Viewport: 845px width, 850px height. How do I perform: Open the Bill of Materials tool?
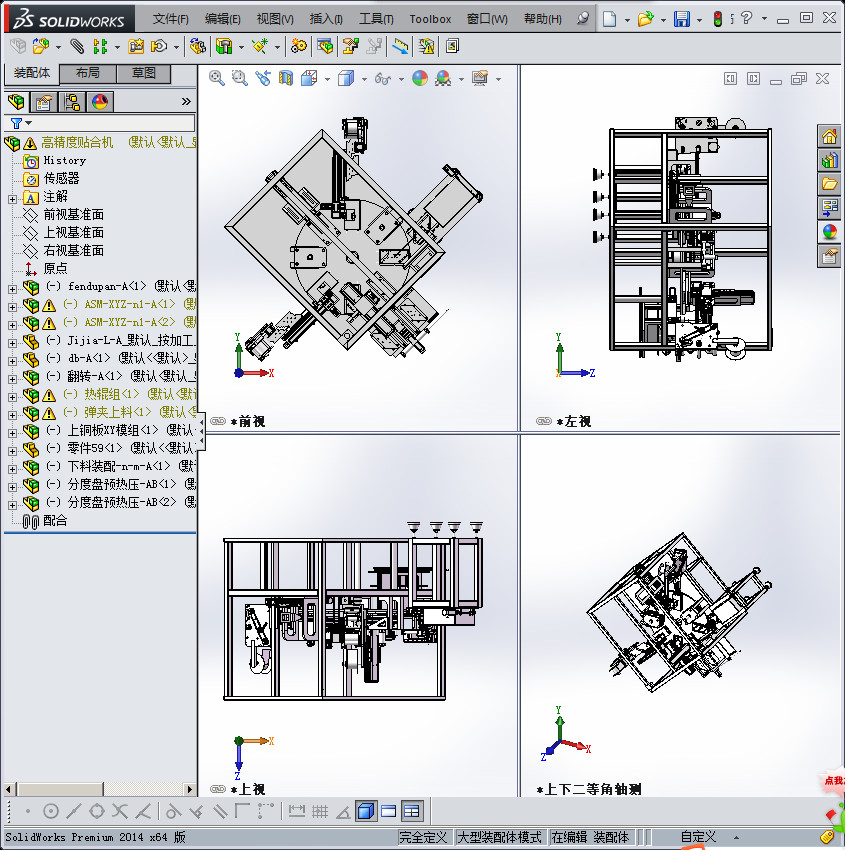tap(325, 47)
